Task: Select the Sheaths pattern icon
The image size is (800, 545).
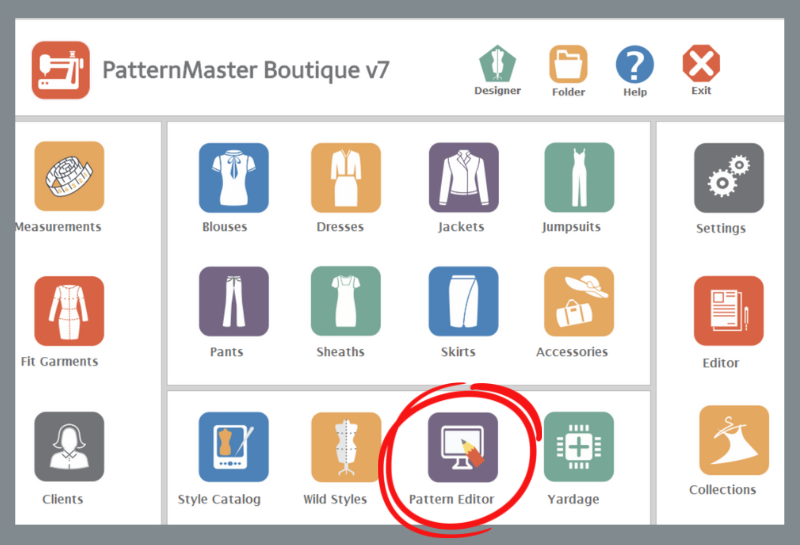Action: click(346, 301)
